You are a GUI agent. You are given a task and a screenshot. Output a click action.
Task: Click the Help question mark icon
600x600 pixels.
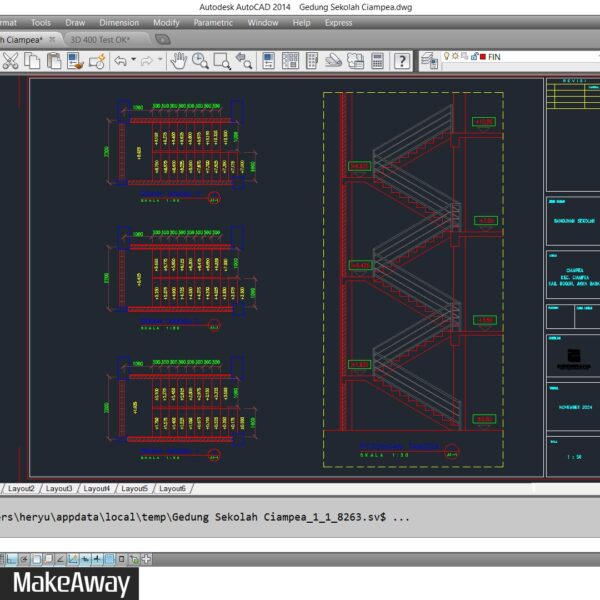401,61
